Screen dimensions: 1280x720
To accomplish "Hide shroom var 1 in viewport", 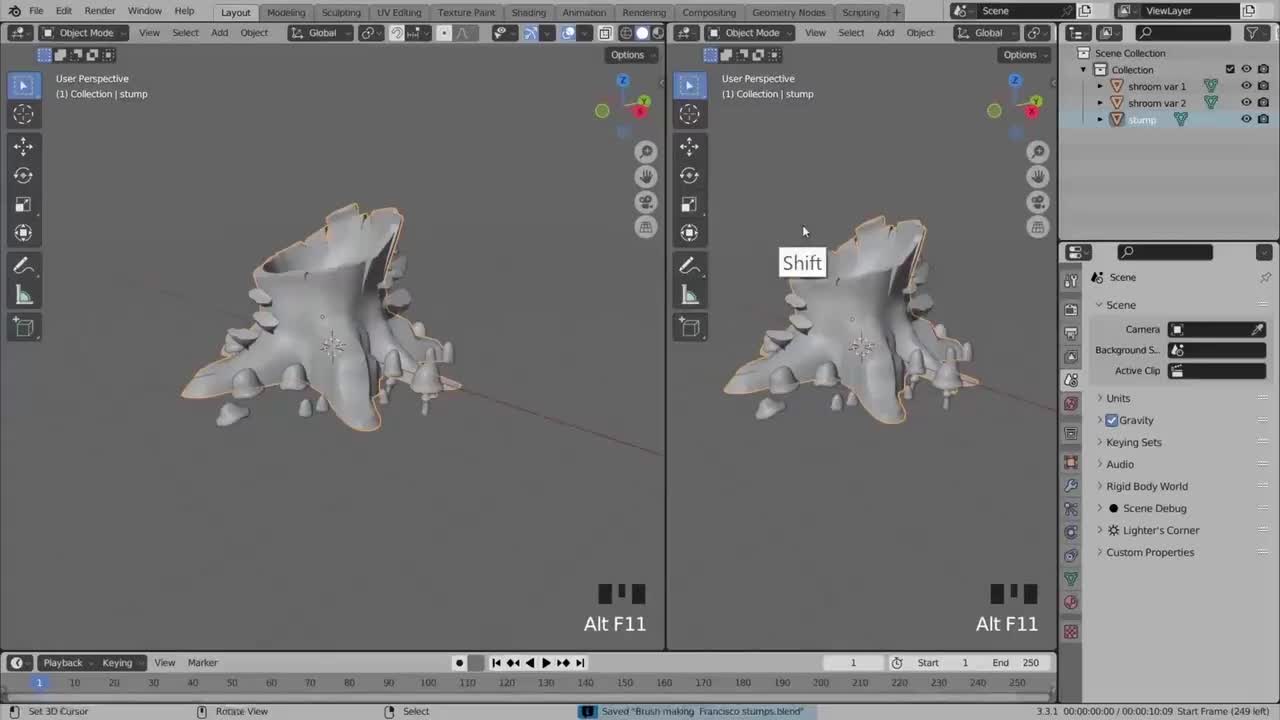I will pyautogui.click(x=1246, y=86).
